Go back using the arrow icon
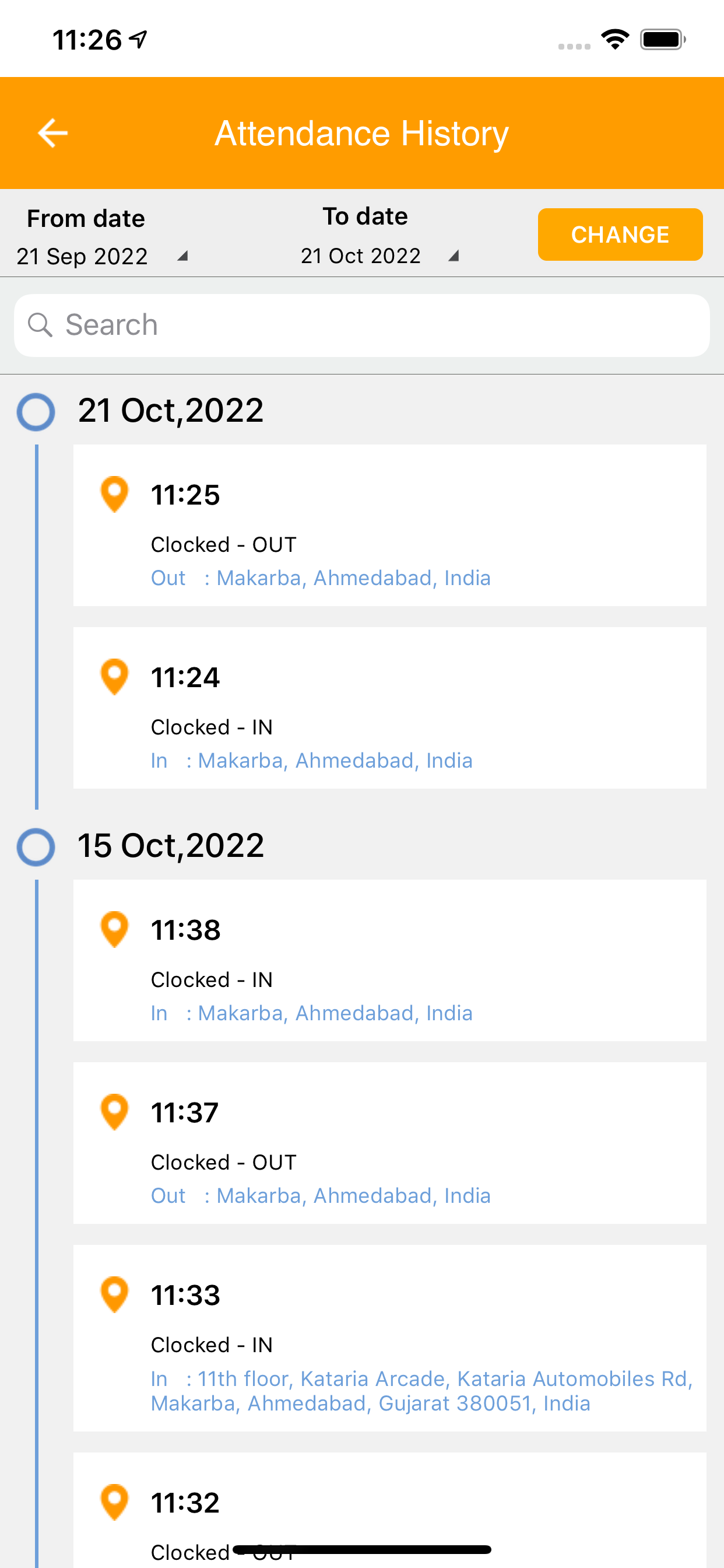 [52, 132]
